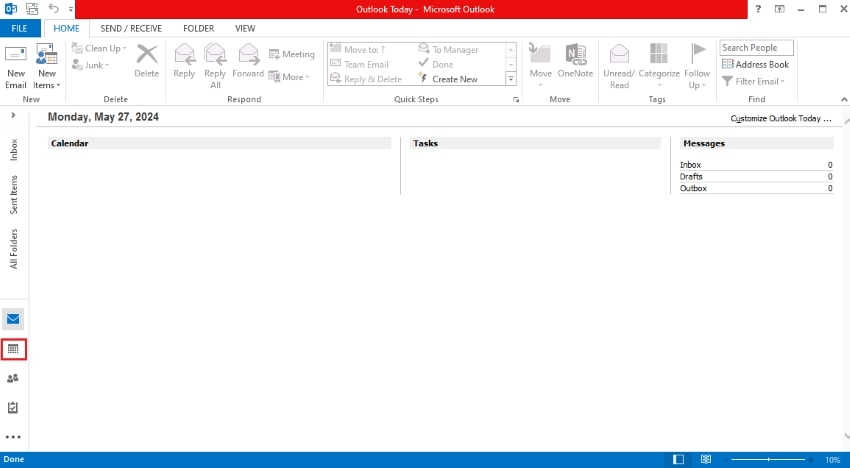Image resolution: width=850 pixels, height=468 pixels.
Task: Click the Reply icon
Action: [184, 61]
